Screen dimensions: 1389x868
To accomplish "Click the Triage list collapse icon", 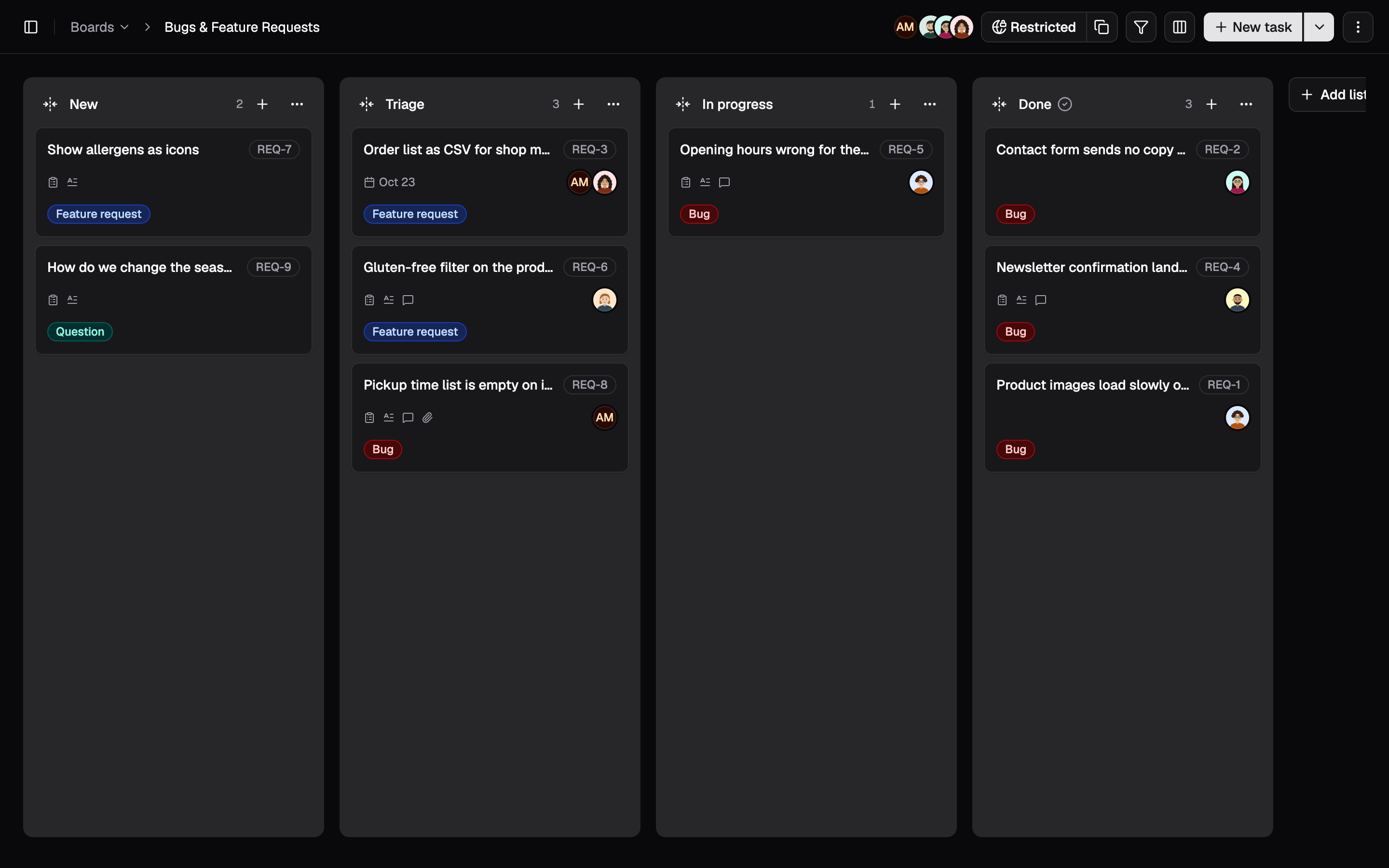I will (x=367, y=104).
